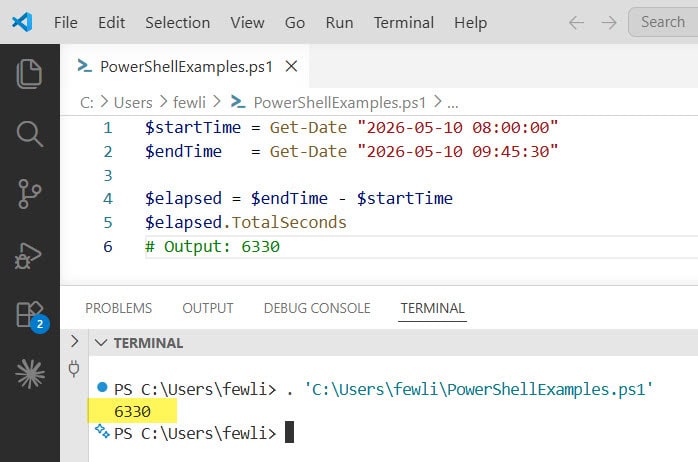Click the Search box in title bar

click(663, 22)
